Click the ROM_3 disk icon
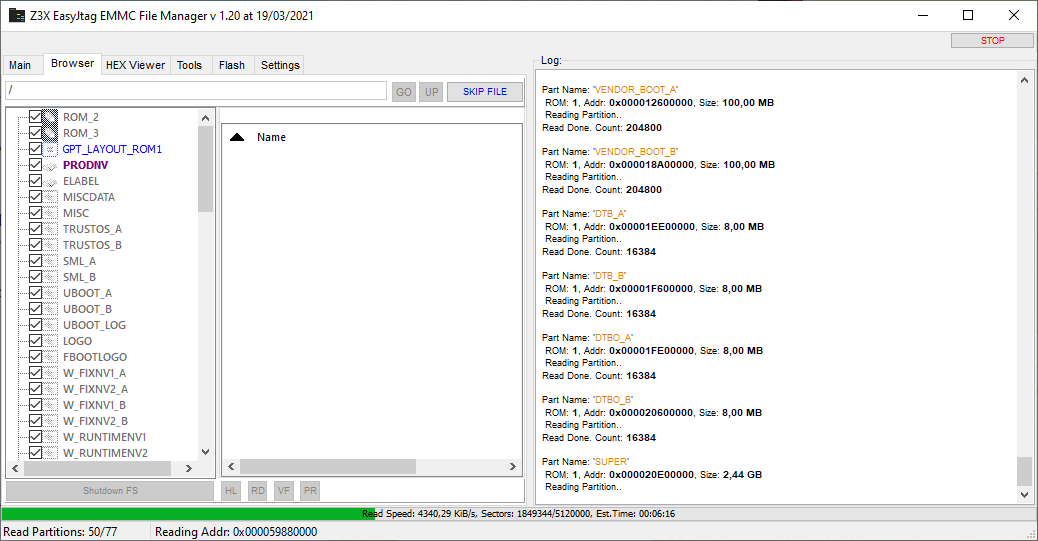Screen dimensions: 1038x541 click(50, 133)
